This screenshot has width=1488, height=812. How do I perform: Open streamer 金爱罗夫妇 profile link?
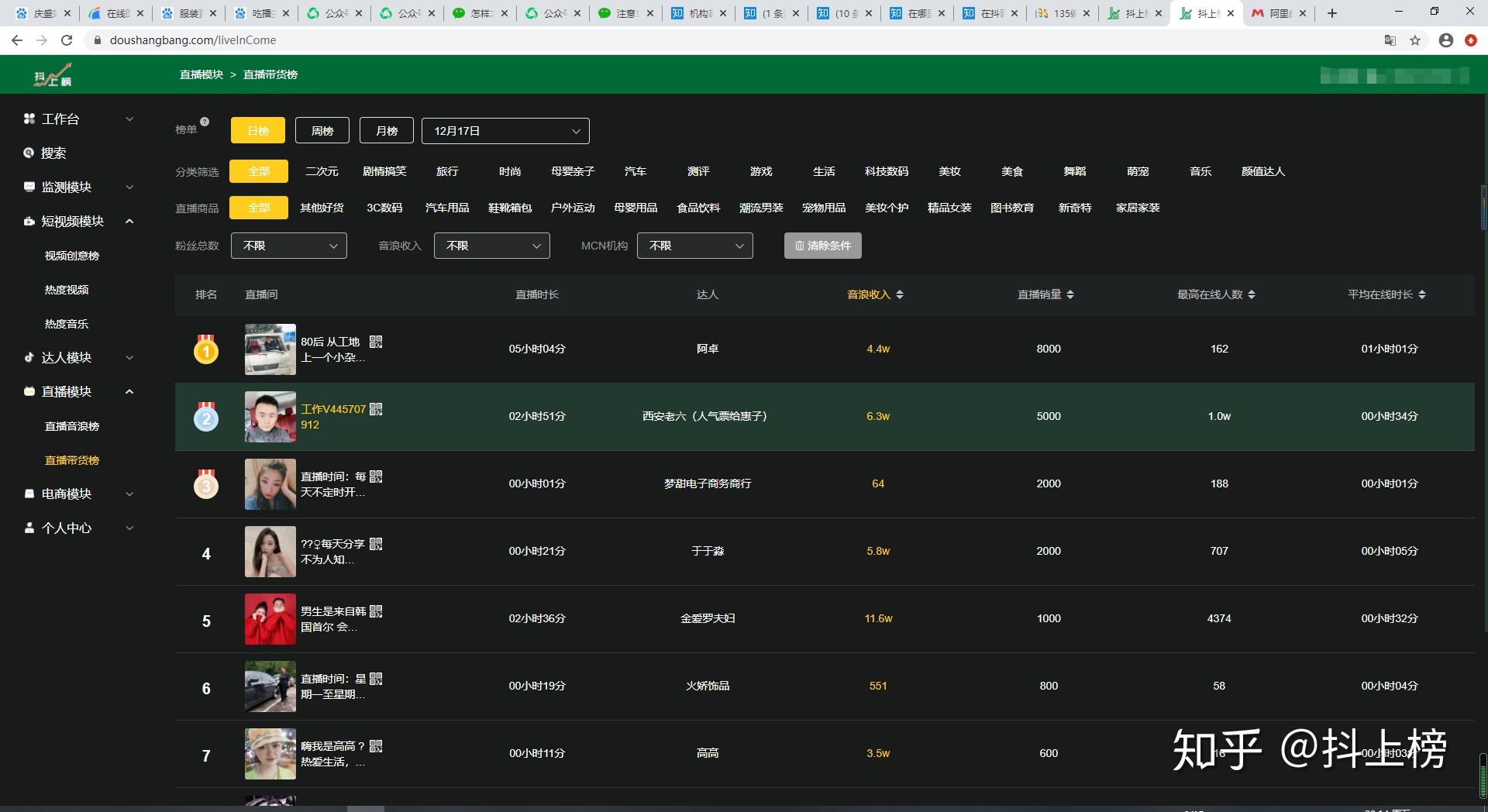(708, 618)
